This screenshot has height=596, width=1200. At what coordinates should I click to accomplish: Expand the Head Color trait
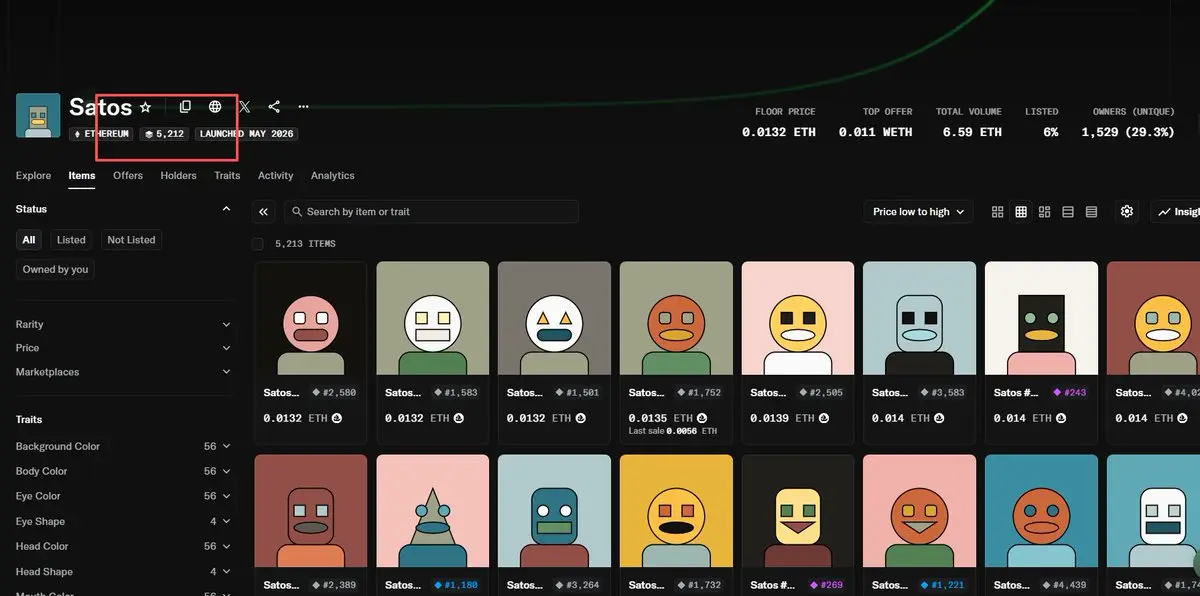coord(124,546)
